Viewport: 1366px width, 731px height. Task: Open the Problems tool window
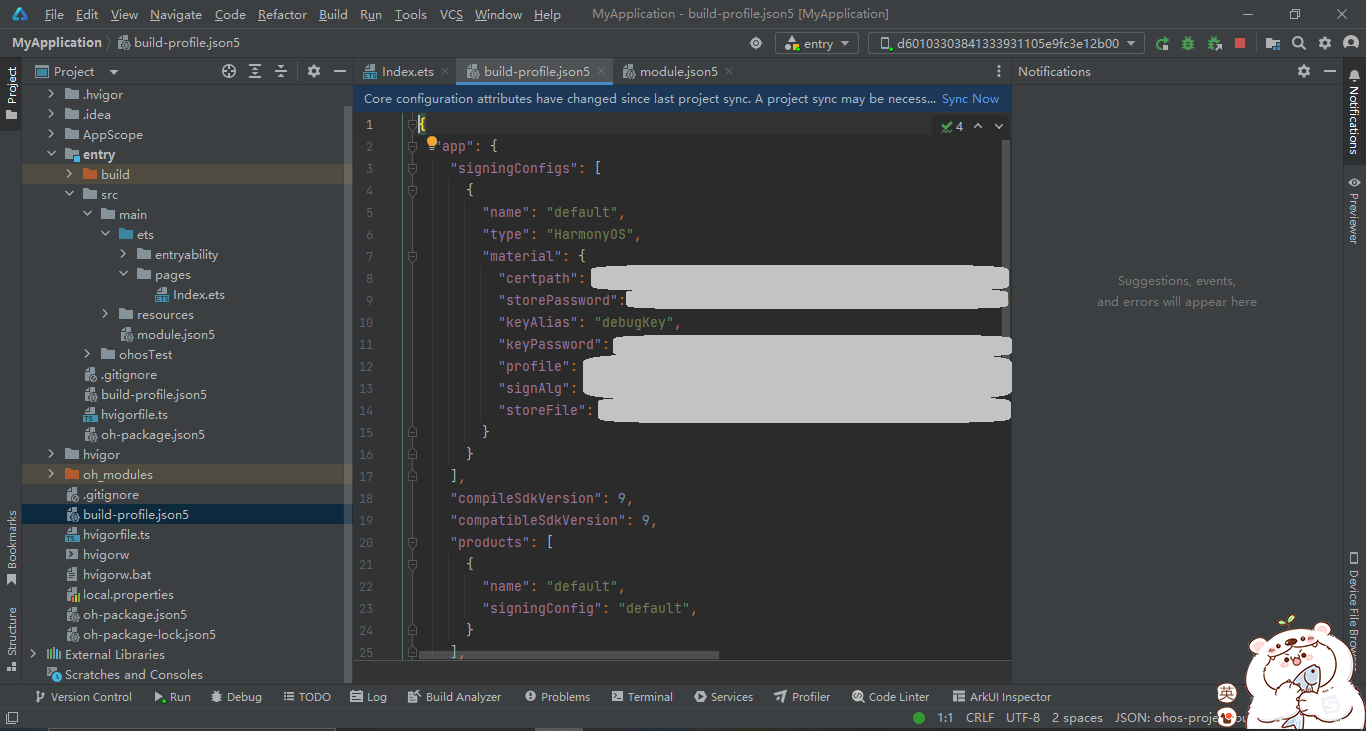558,697
